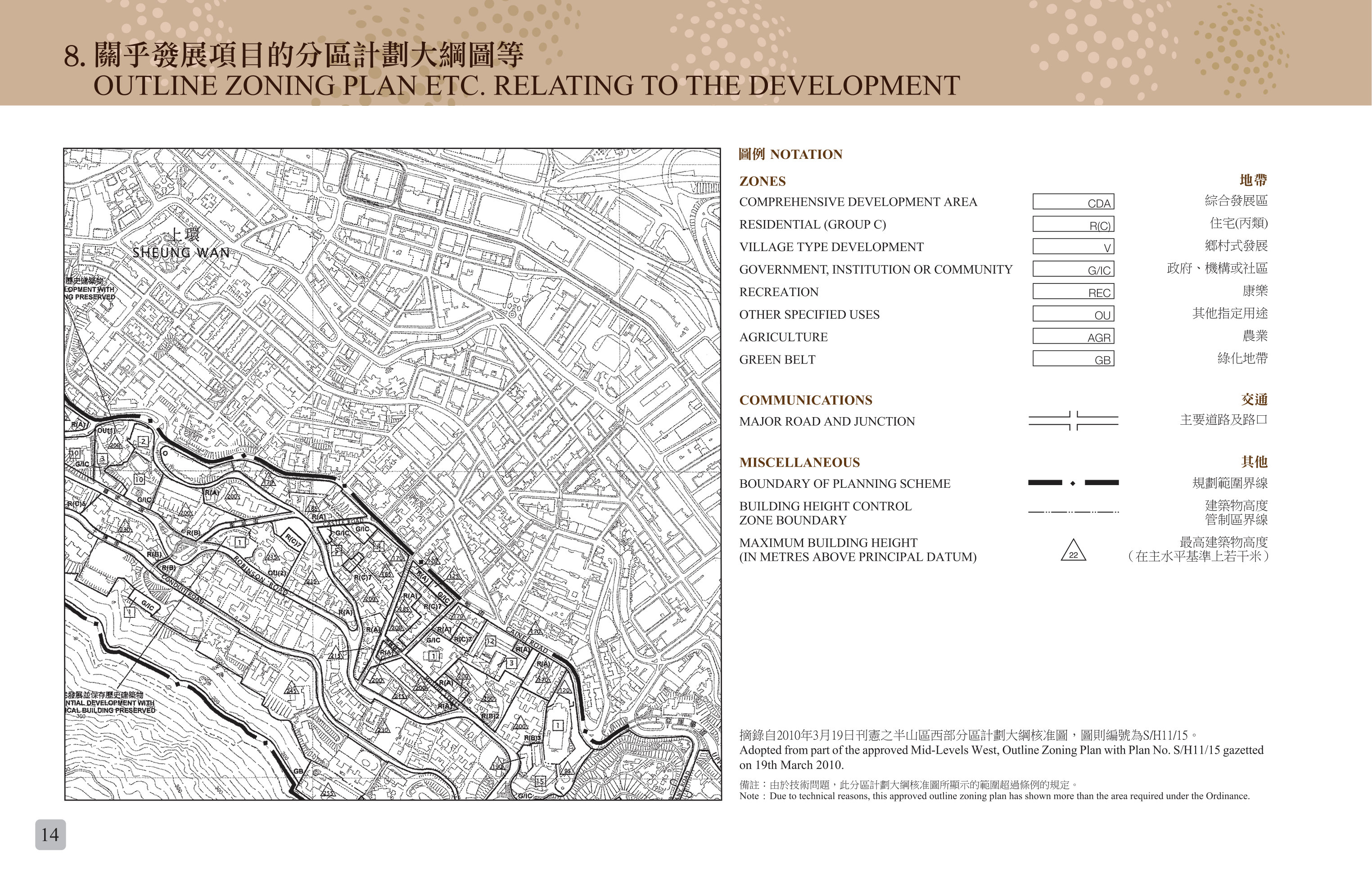Select the AGR agriculture legend box

[1073, 336]
